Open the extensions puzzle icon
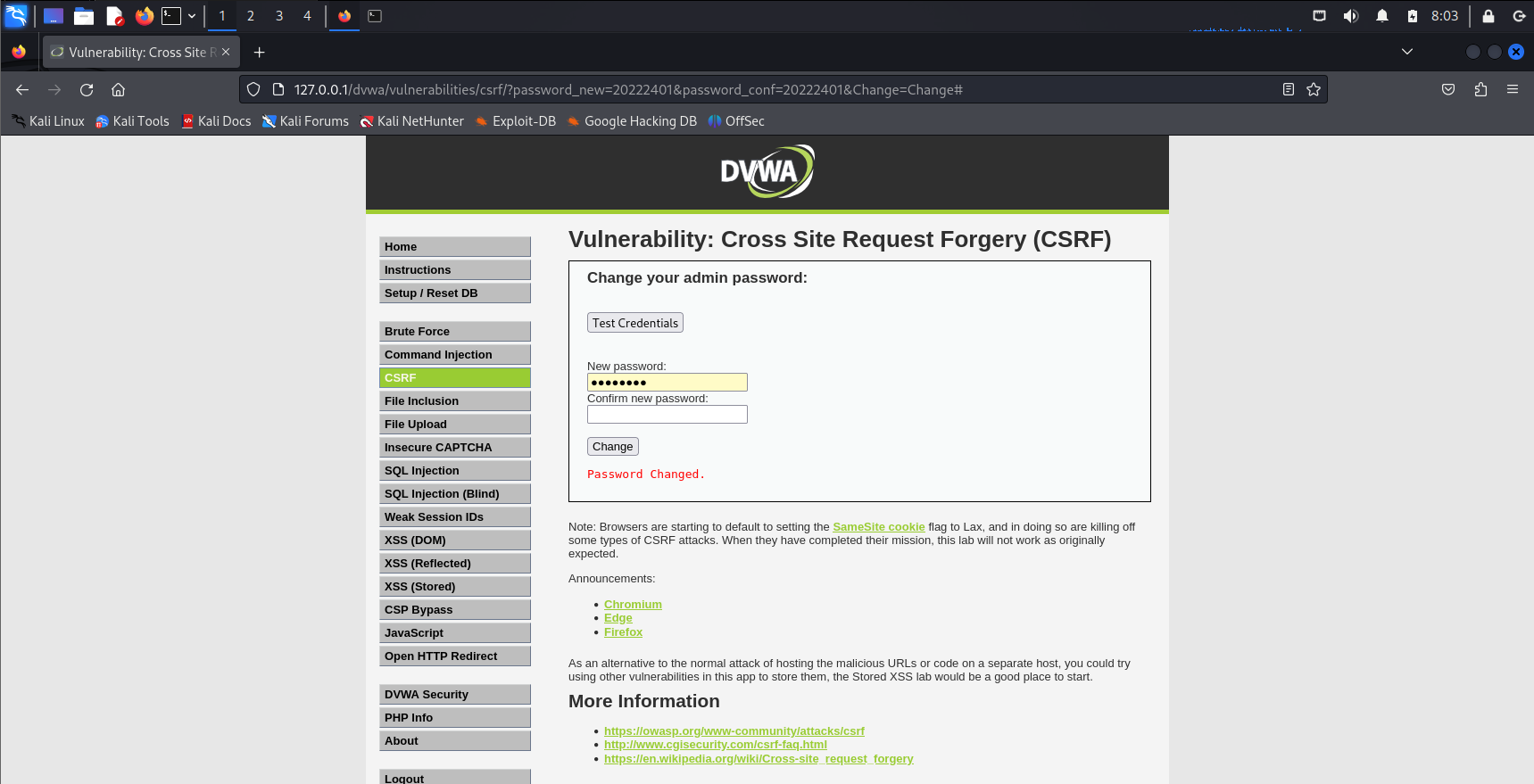Image resolution: width=1534 pixels, height=784 pixels. [x=1480, y=89]
